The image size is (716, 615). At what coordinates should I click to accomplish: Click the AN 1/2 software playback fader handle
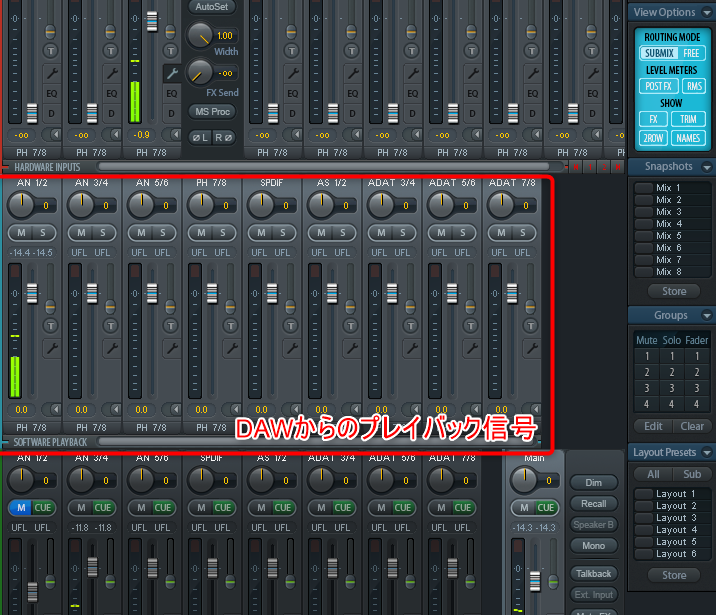point(32,293)
